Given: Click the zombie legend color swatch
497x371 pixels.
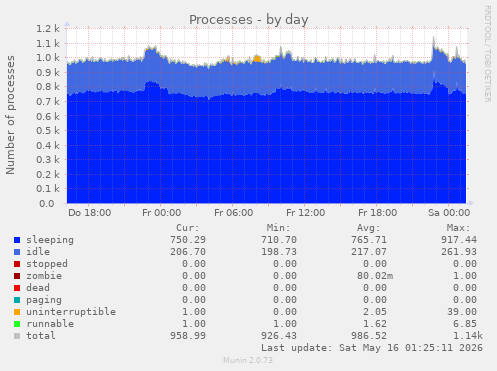Looking at the screenshot, I should (x=17, y=276).
